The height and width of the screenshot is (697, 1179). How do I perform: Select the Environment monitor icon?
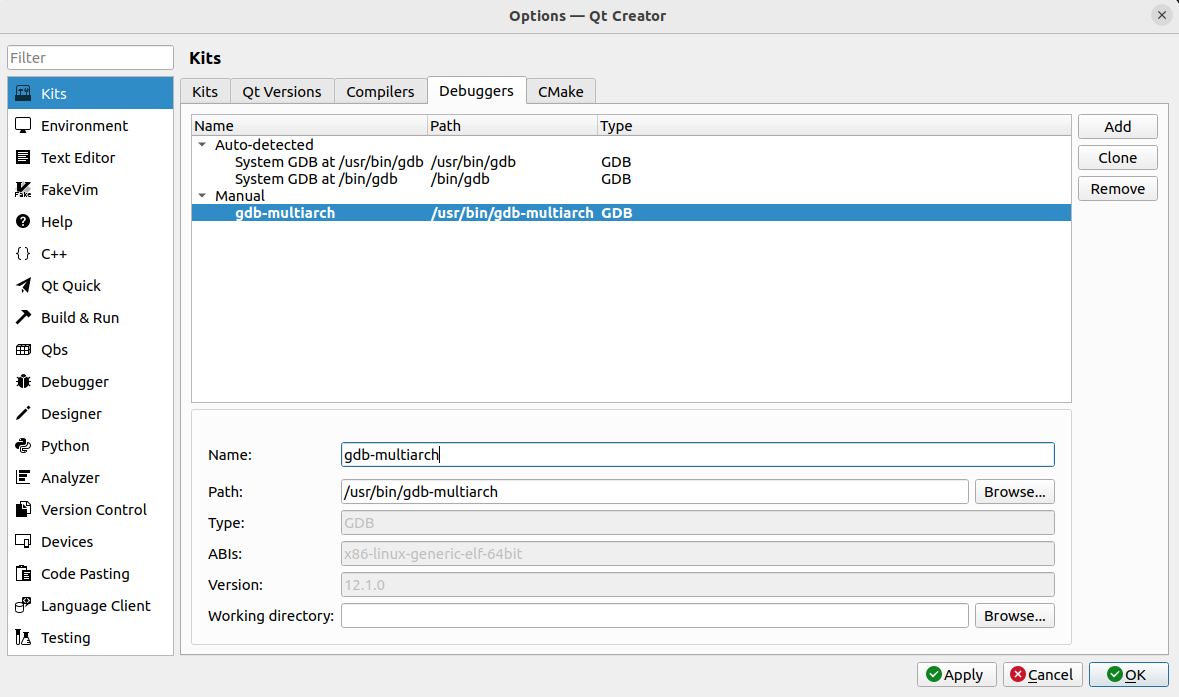click(23, 126)
